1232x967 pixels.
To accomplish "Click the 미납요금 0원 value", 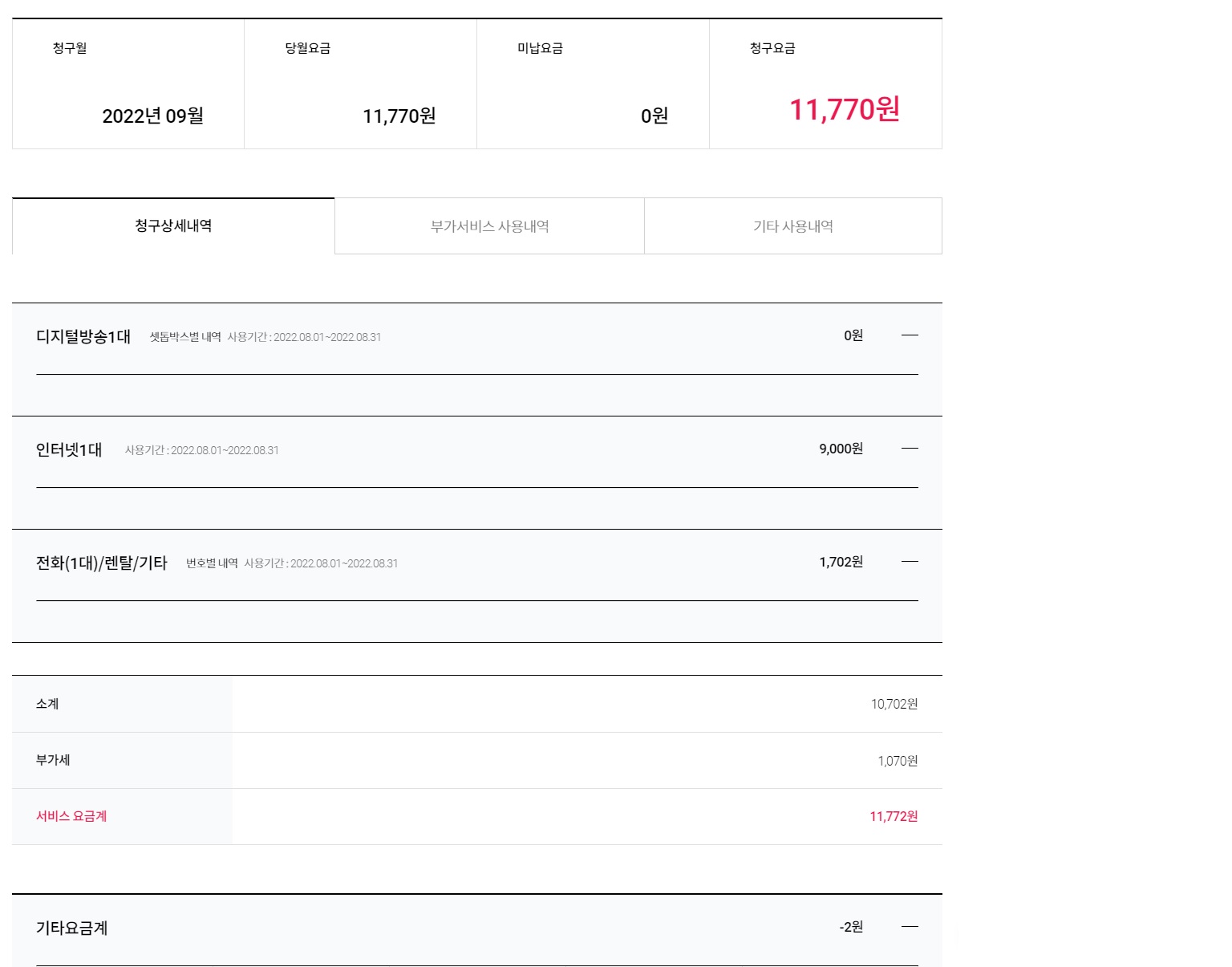I will (x=654, y=116).
